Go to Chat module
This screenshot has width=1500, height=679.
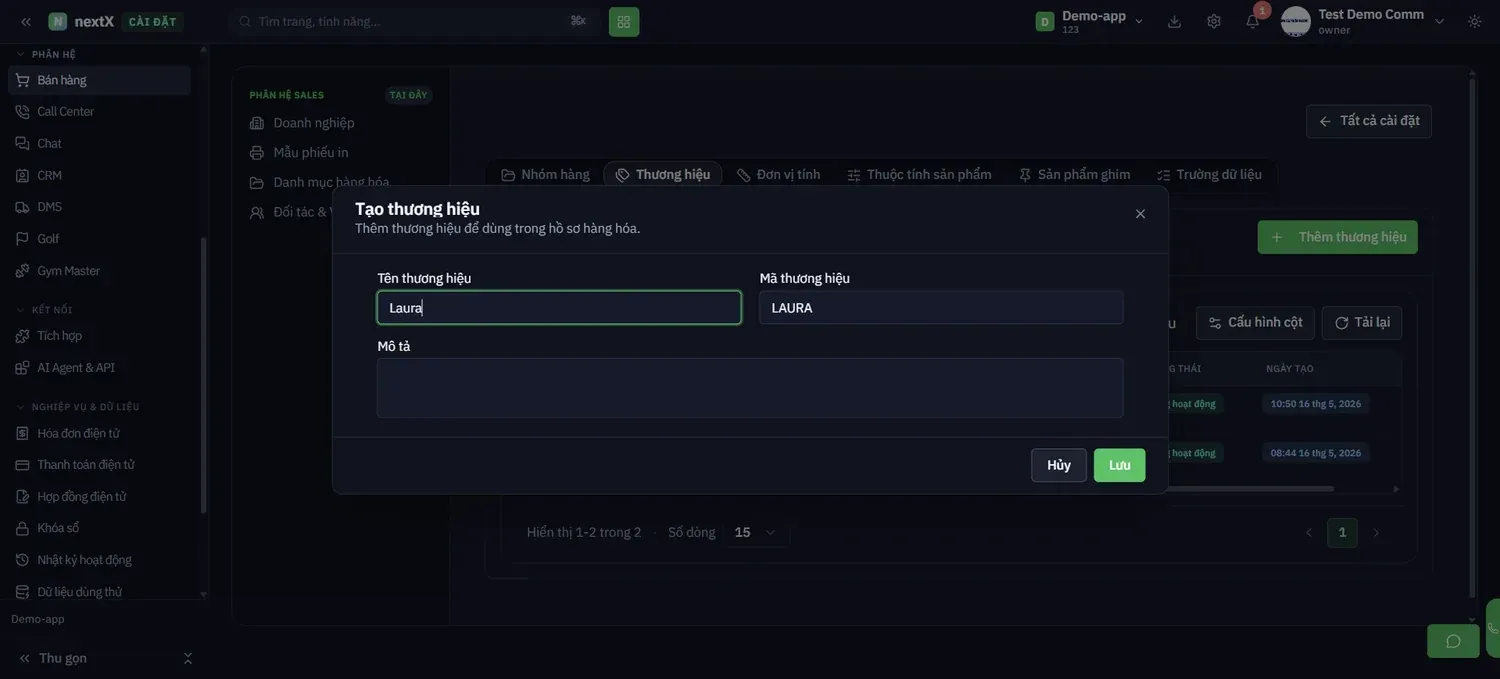(99, 144)
